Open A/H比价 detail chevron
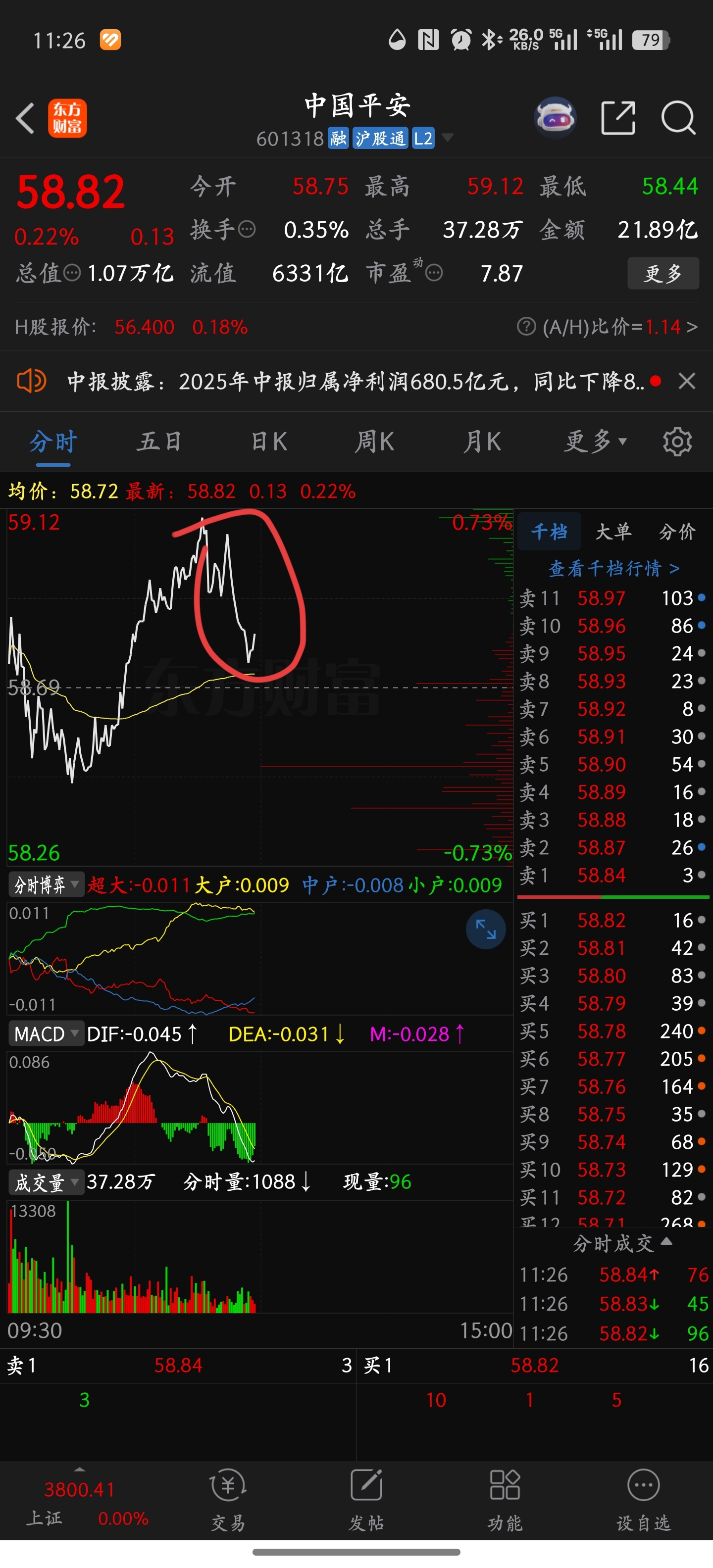Viewport: 713px width, 1568px height. click(x=691, y=327)
